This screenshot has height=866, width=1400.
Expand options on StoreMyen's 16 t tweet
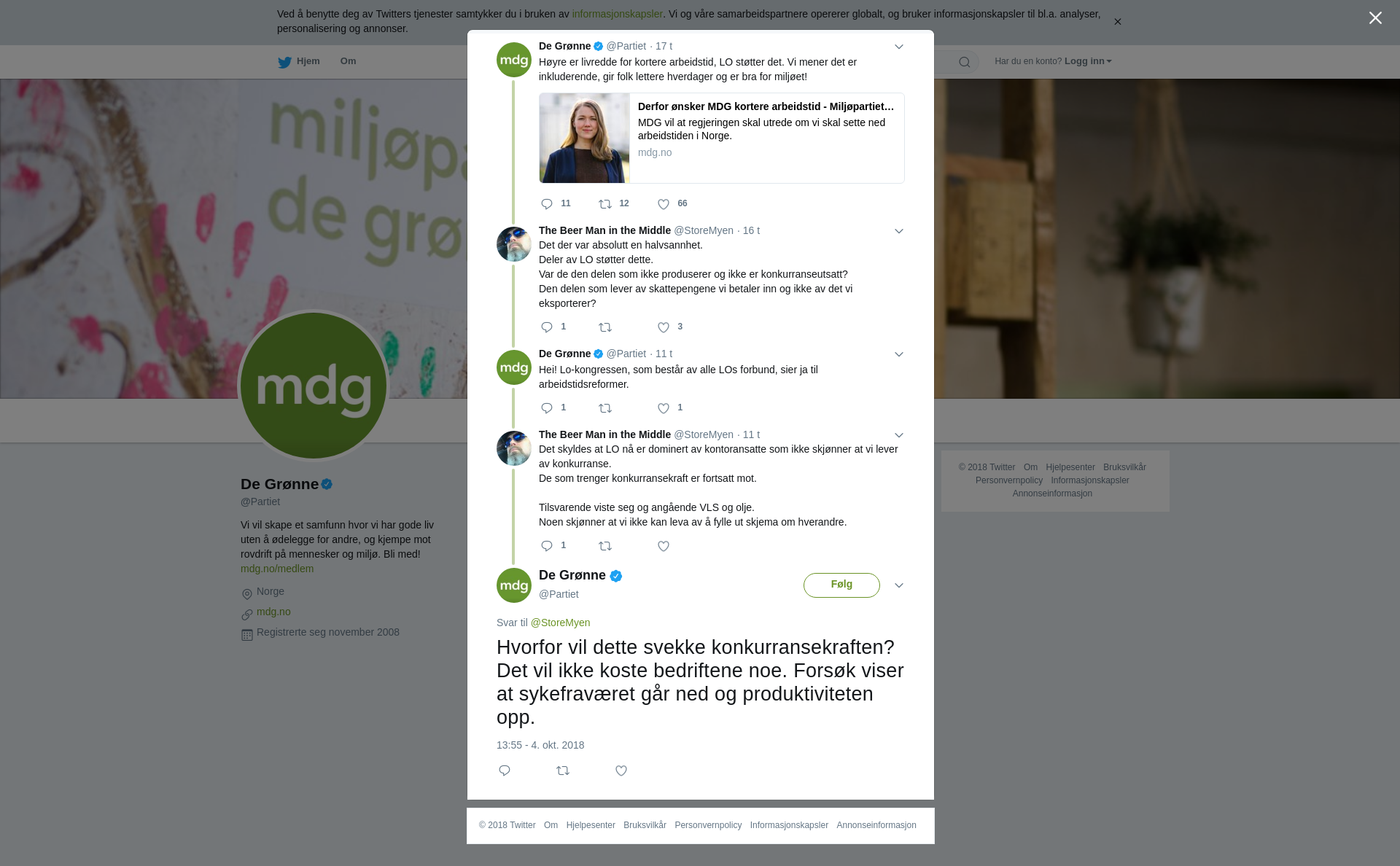click(899, 231)
